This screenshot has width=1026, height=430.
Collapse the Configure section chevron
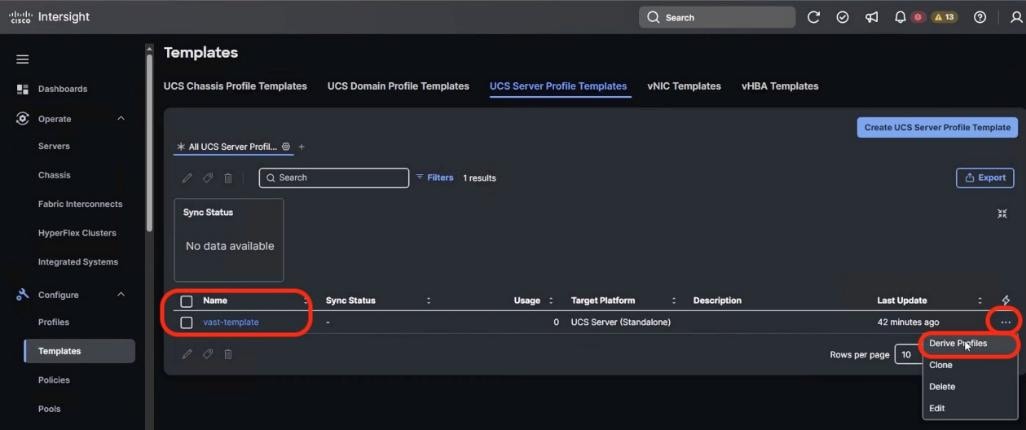(120, 295)
